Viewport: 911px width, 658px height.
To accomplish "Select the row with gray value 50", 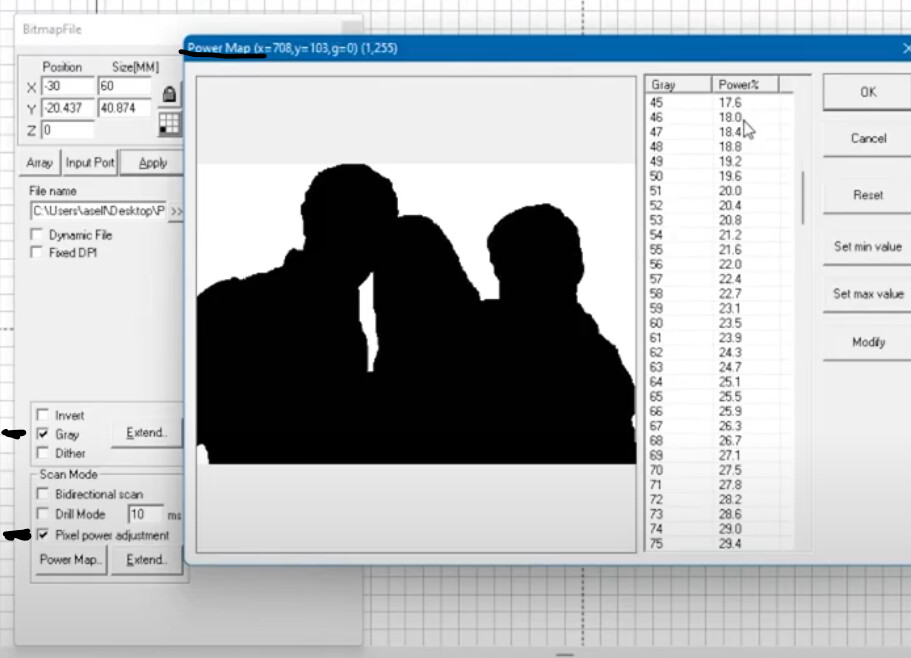I will (x=719, y=176).
